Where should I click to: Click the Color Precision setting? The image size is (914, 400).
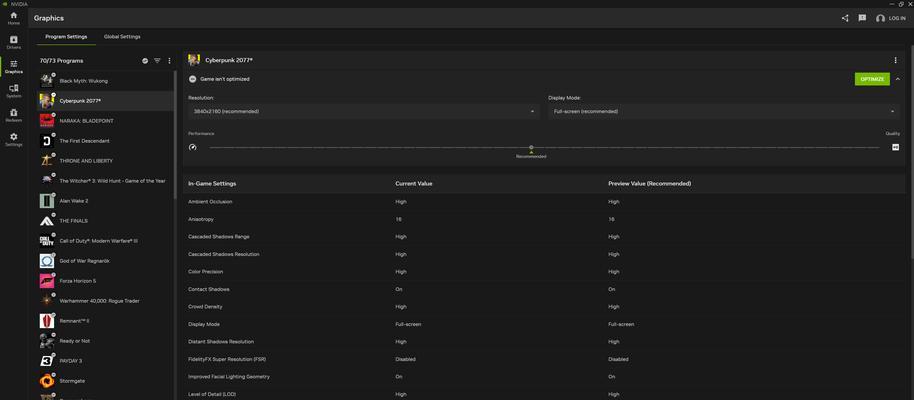coord(206,272)
